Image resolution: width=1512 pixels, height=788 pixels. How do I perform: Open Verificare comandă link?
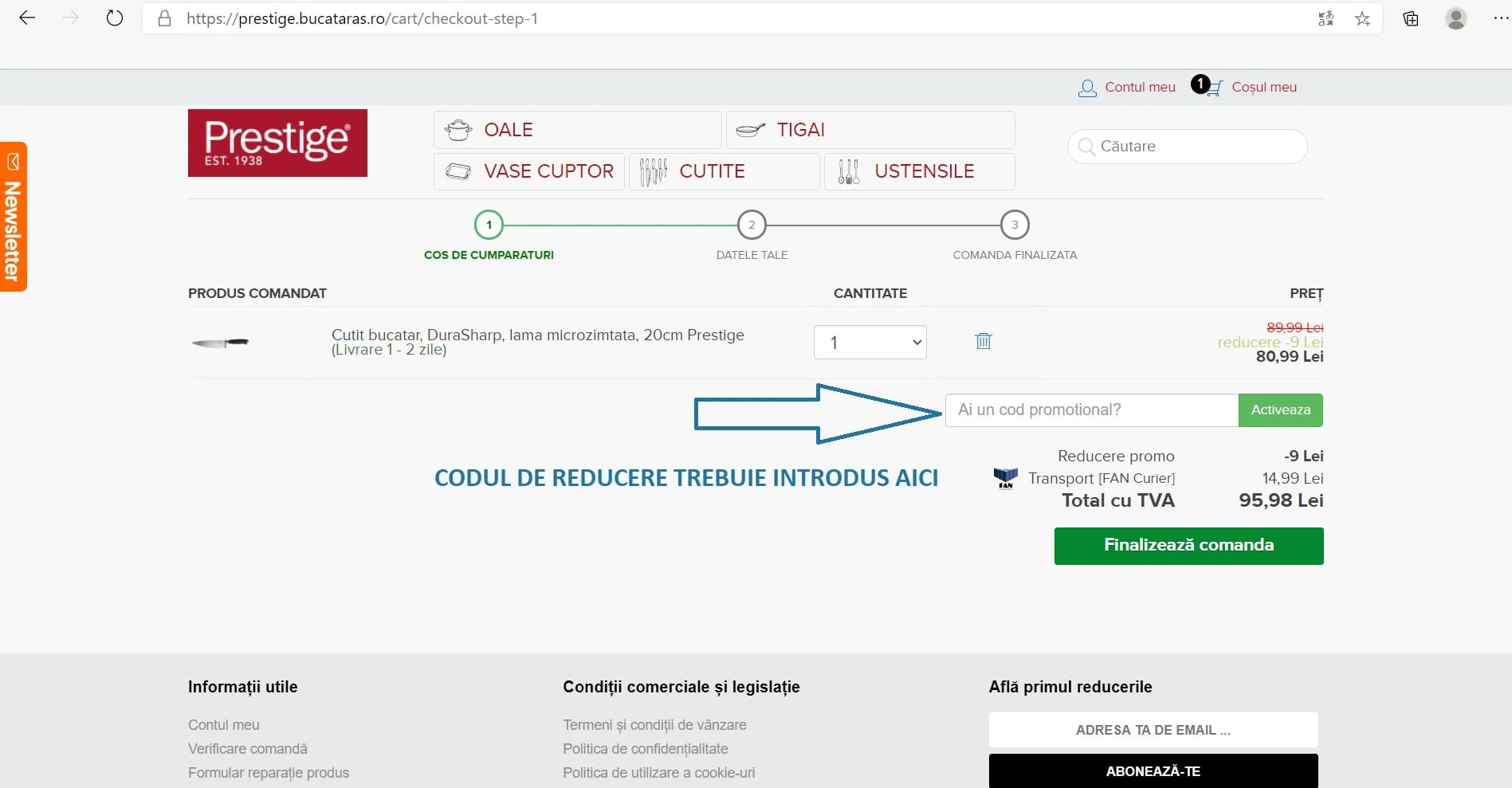click(248, 749)
